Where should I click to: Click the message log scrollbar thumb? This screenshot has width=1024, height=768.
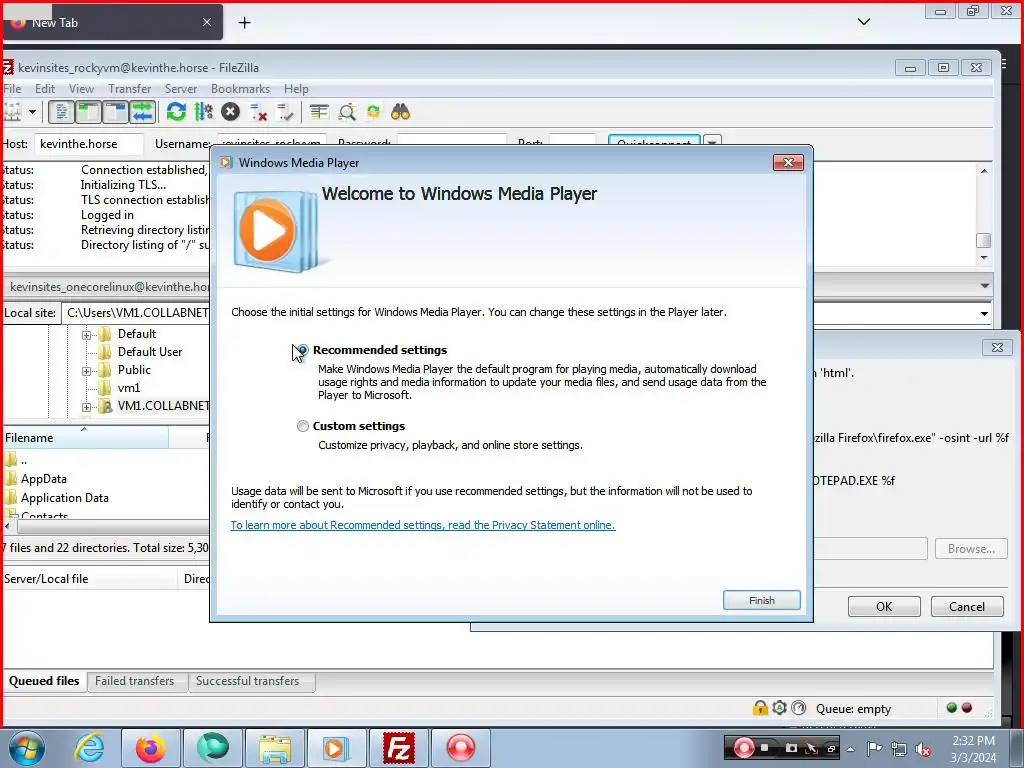coord(984,240)
